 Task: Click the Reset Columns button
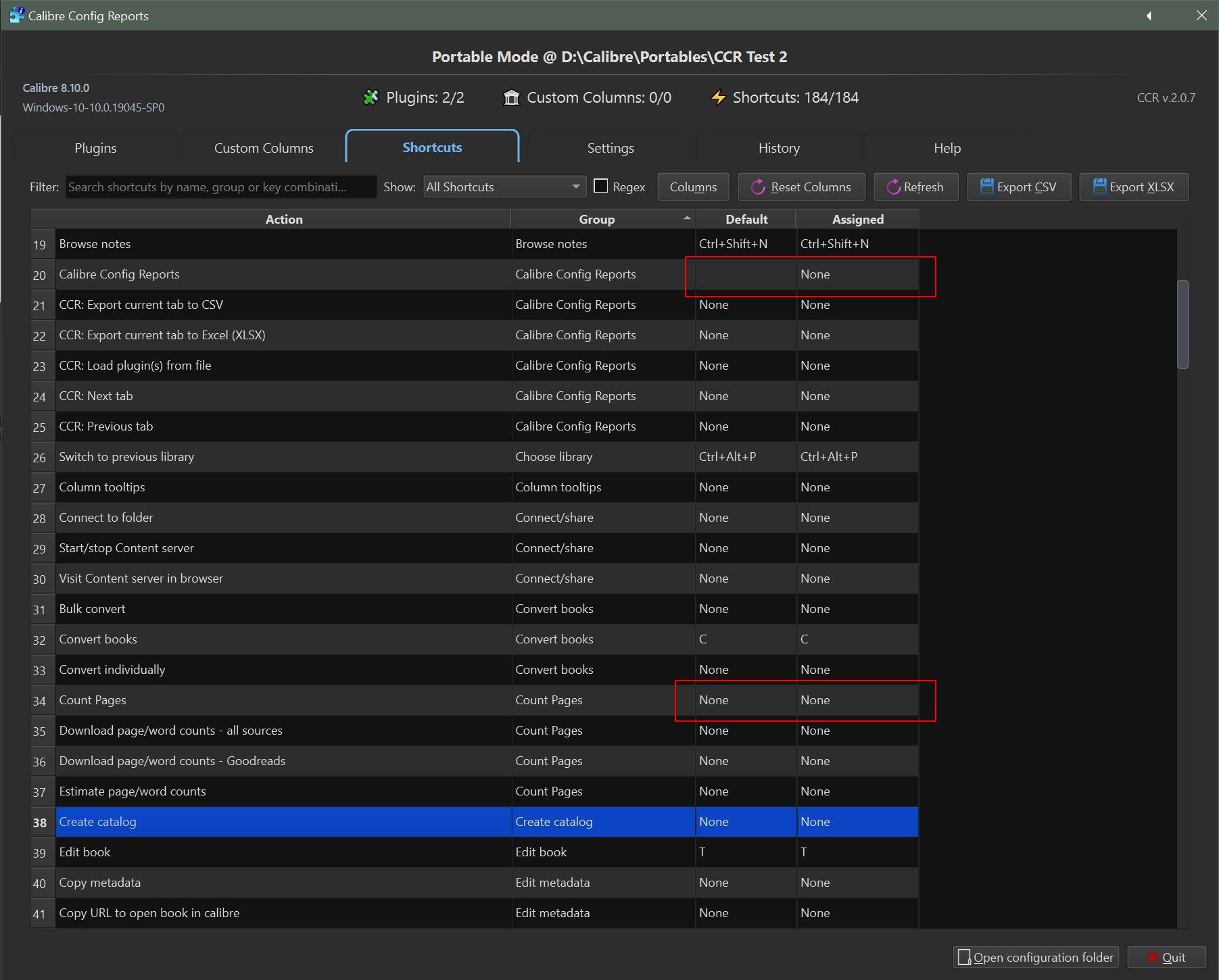tap(801, 187)
